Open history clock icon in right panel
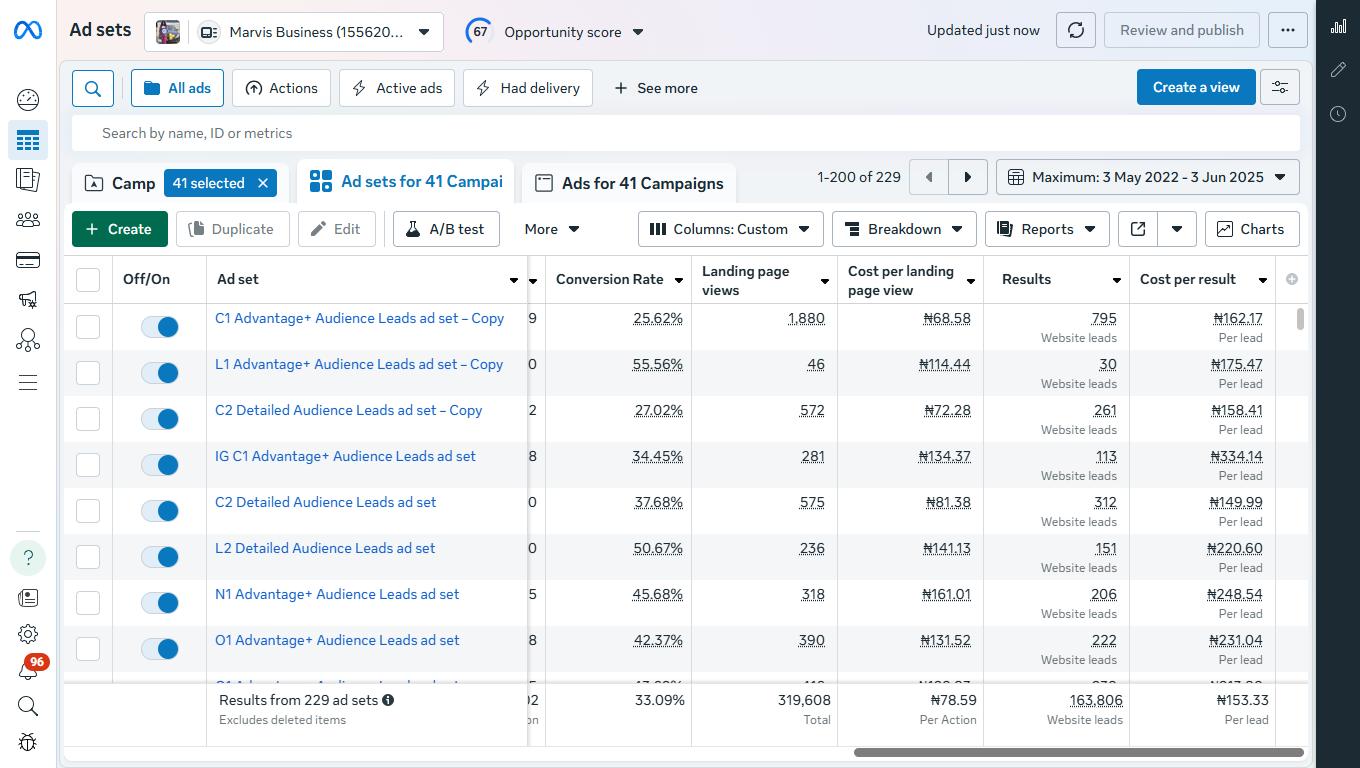This screenshot has height=768, width=1360. click(1338, 114)
